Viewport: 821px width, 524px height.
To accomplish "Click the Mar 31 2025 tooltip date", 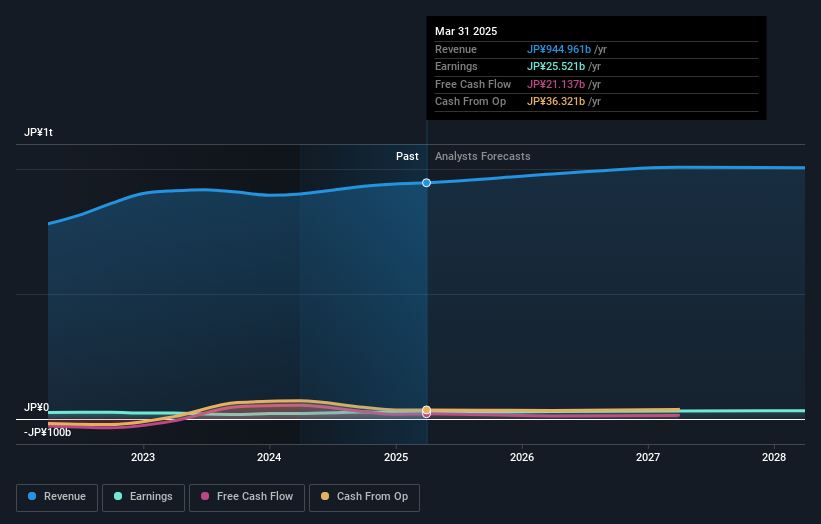I will tap(466, 31).
